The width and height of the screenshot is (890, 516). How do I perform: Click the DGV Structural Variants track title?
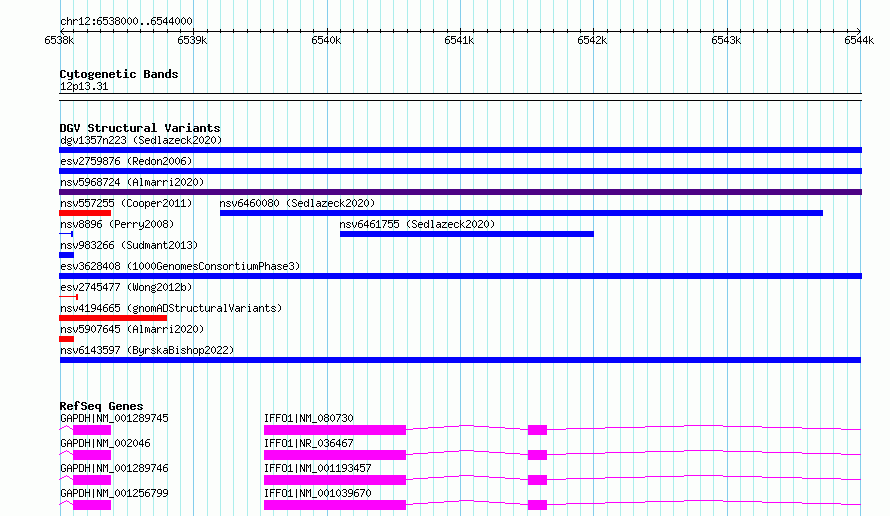tap(140, 128)
